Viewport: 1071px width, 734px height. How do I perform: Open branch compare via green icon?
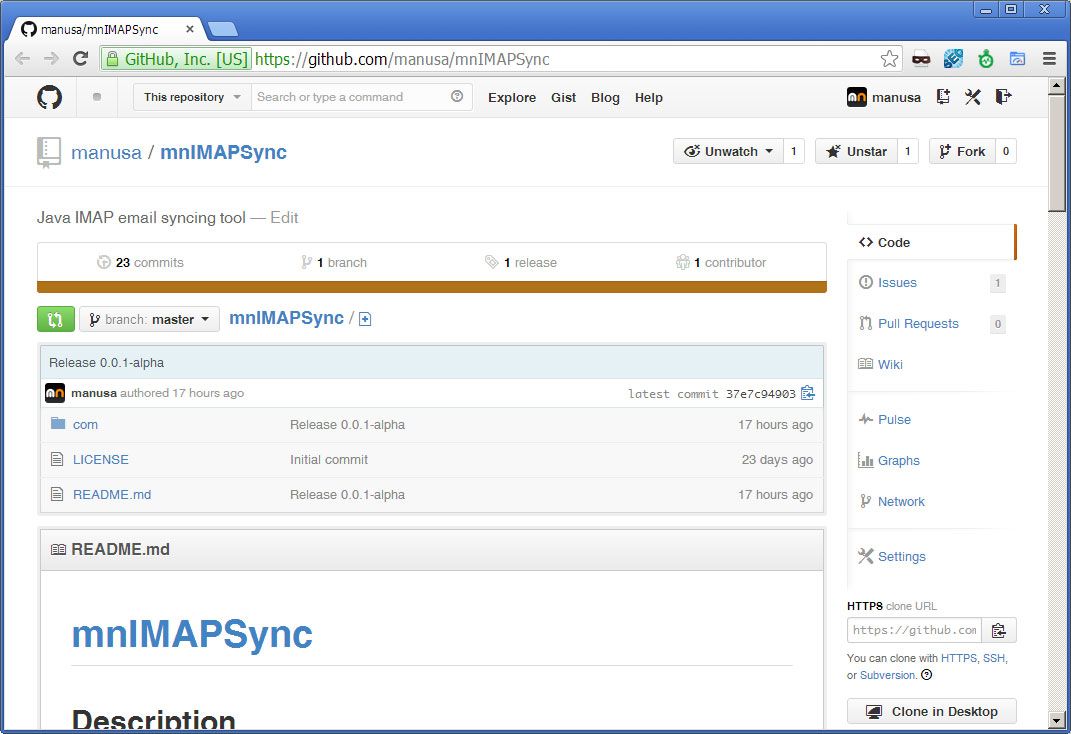tap(55, 318)
